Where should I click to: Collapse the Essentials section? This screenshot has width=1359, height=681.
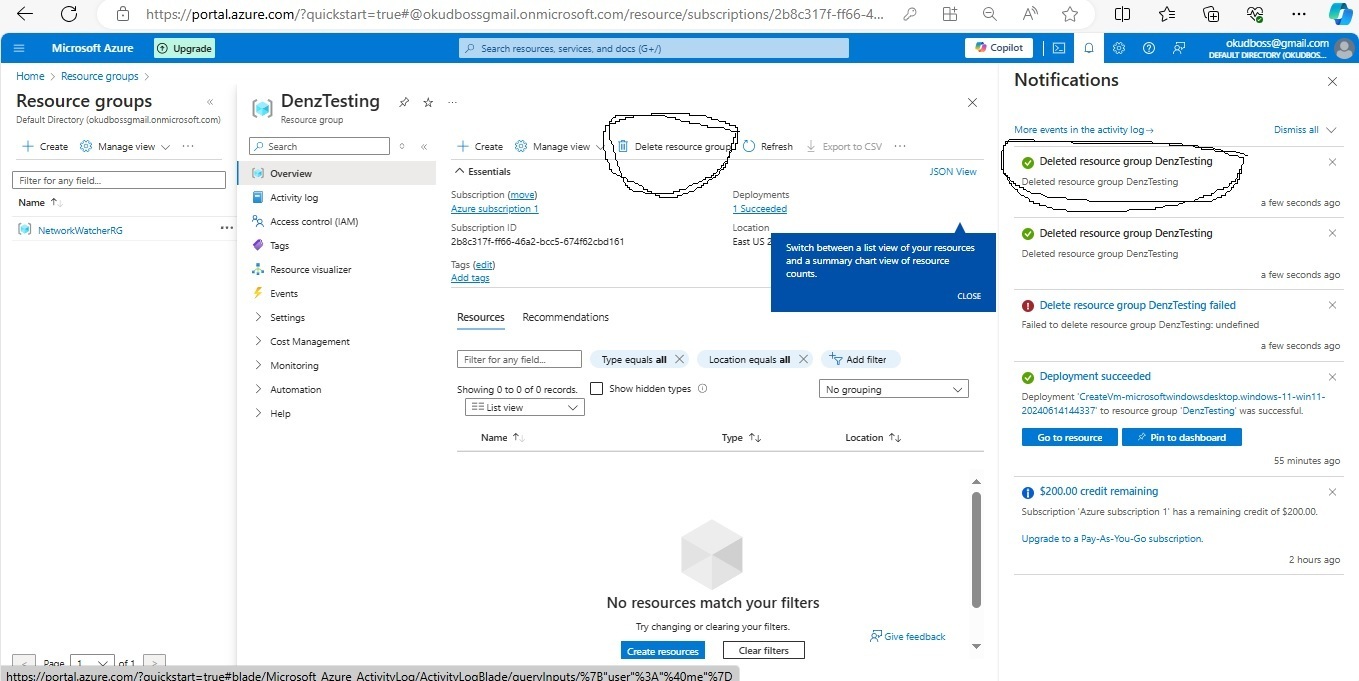[483, 172]
